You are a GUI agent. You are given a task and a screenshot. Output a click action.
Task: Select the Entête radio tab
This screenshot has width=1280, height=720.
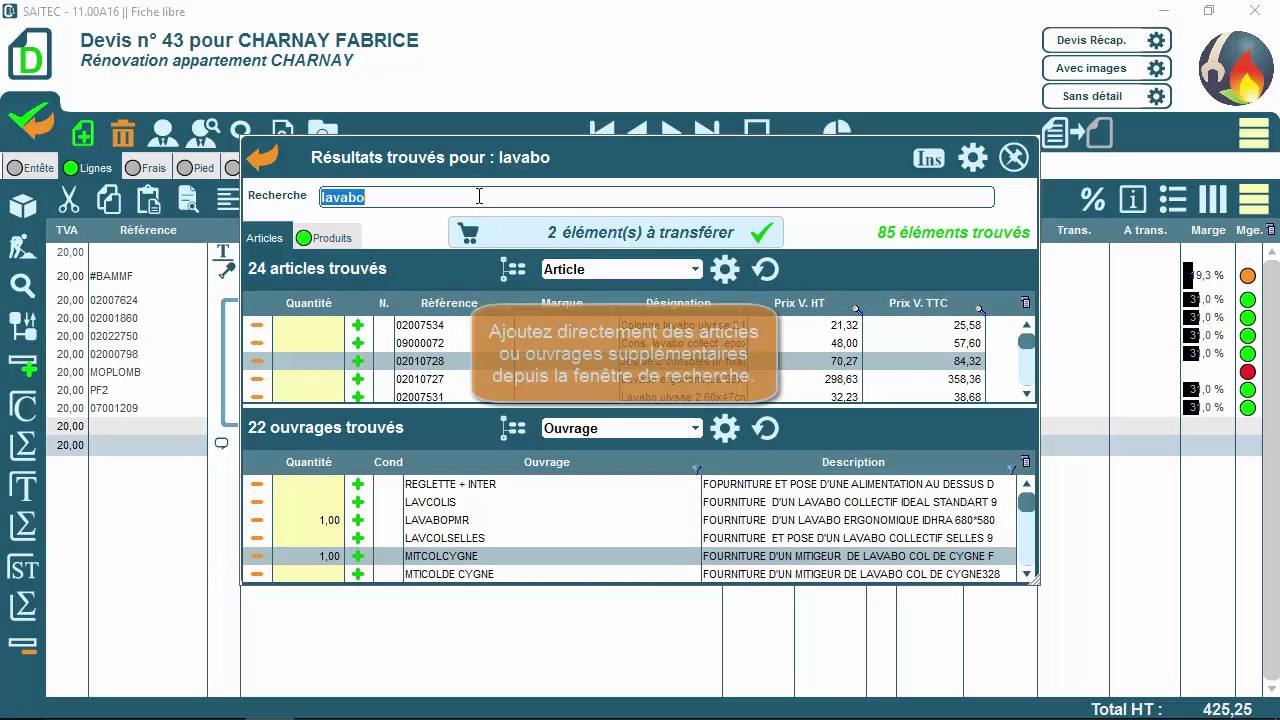point(31,168)
